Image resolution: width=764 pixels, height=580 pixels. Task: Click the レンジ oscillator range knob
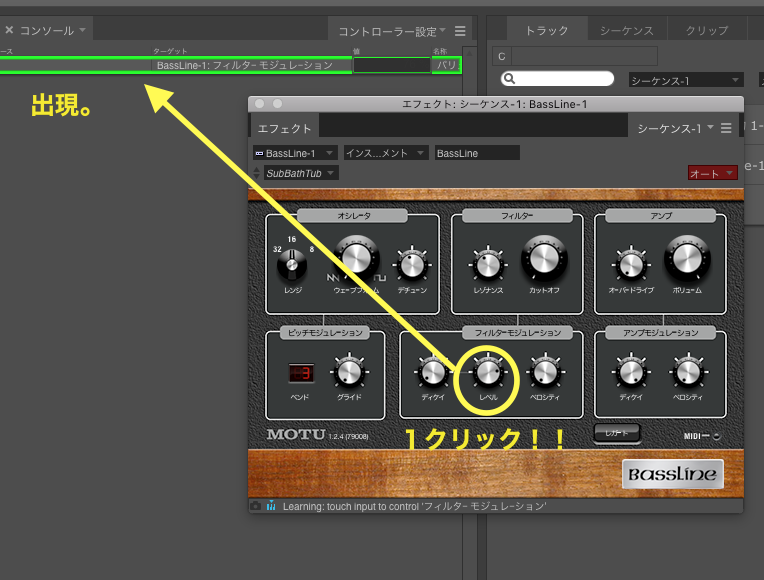coord(292,265)
